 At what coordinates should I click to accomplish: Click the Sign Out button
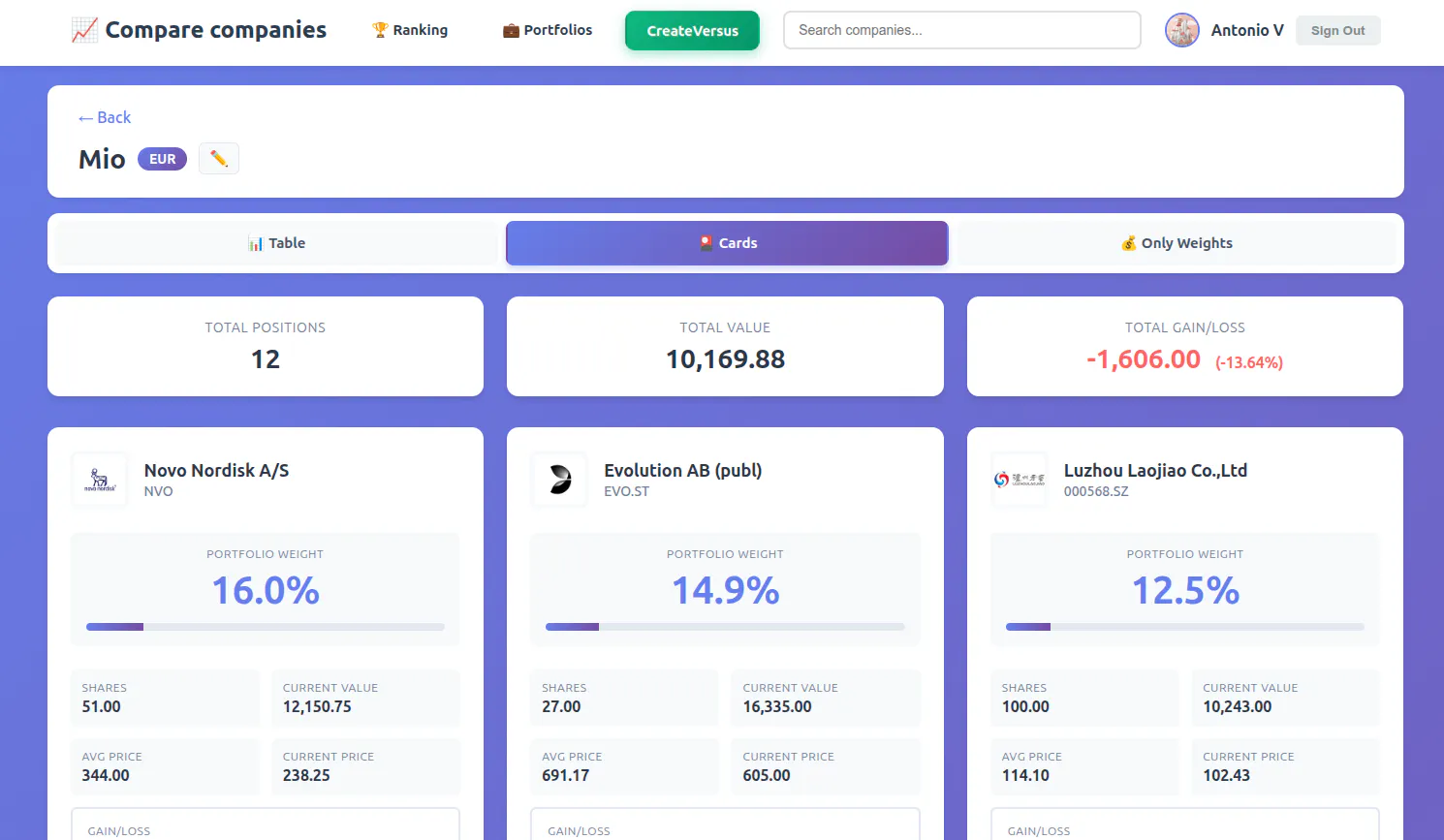pyautogui.click(x=1338, y=30)
